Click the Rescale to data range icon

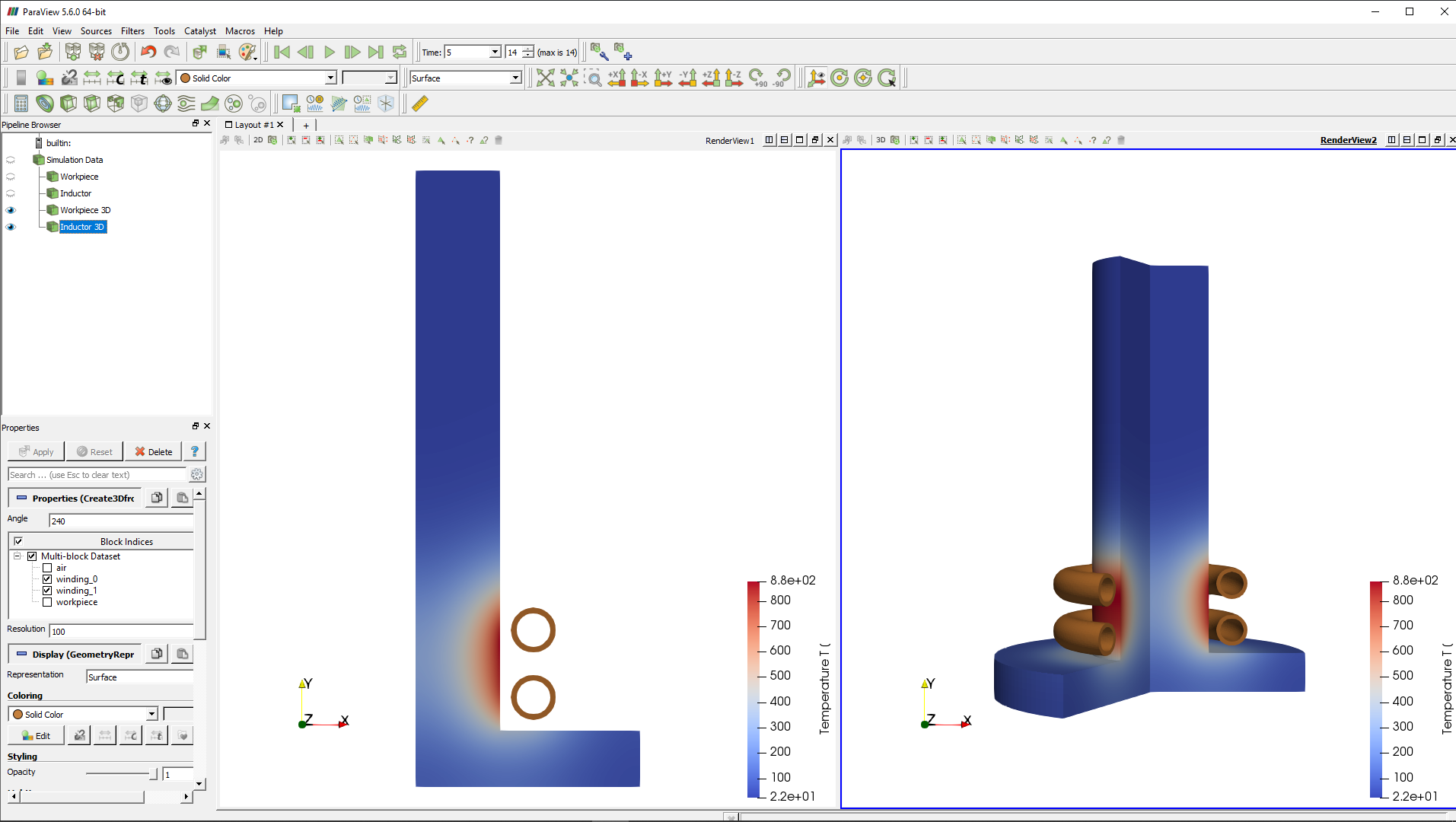tap(92, 78)
